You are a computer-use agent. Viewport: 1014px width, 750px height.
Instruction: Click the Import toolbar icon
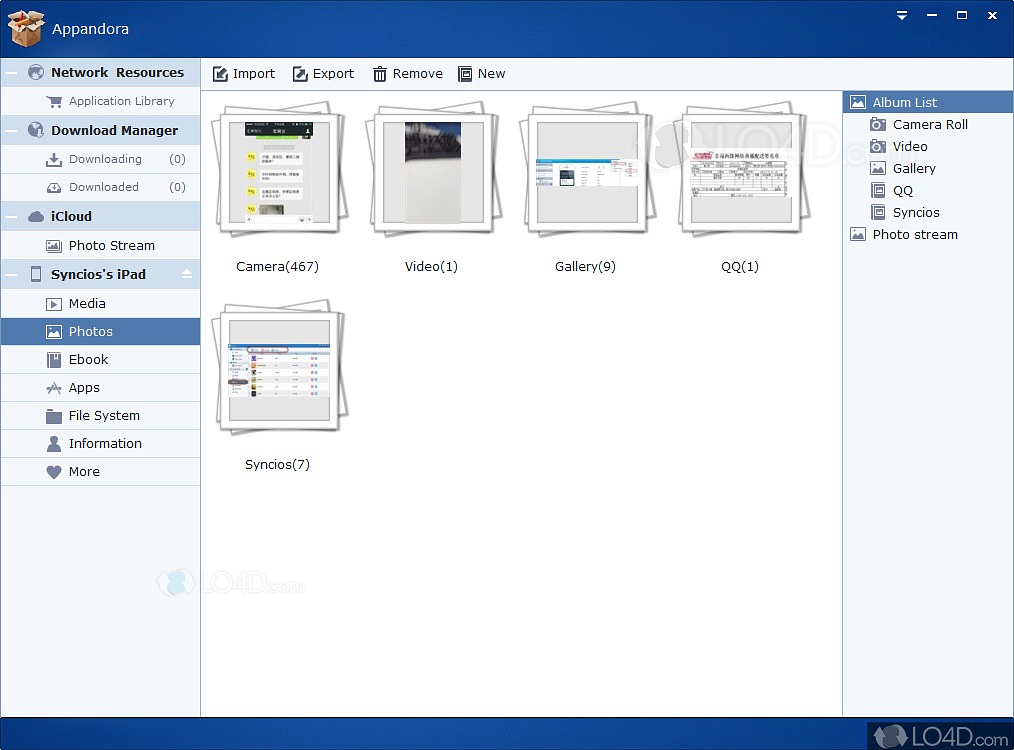click(221, 74)
